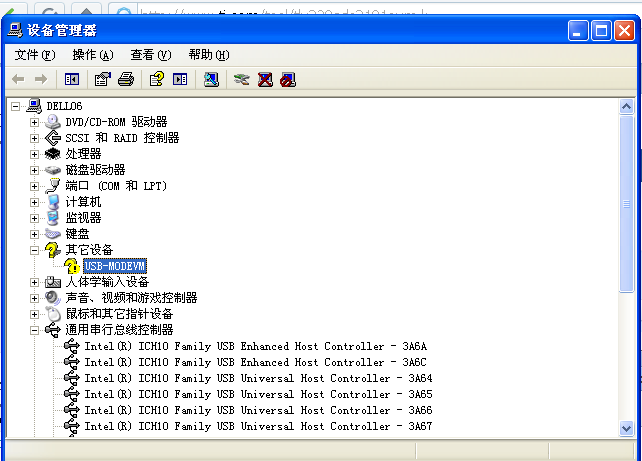Minimize the 设备管理器 window

click(578, 30)
